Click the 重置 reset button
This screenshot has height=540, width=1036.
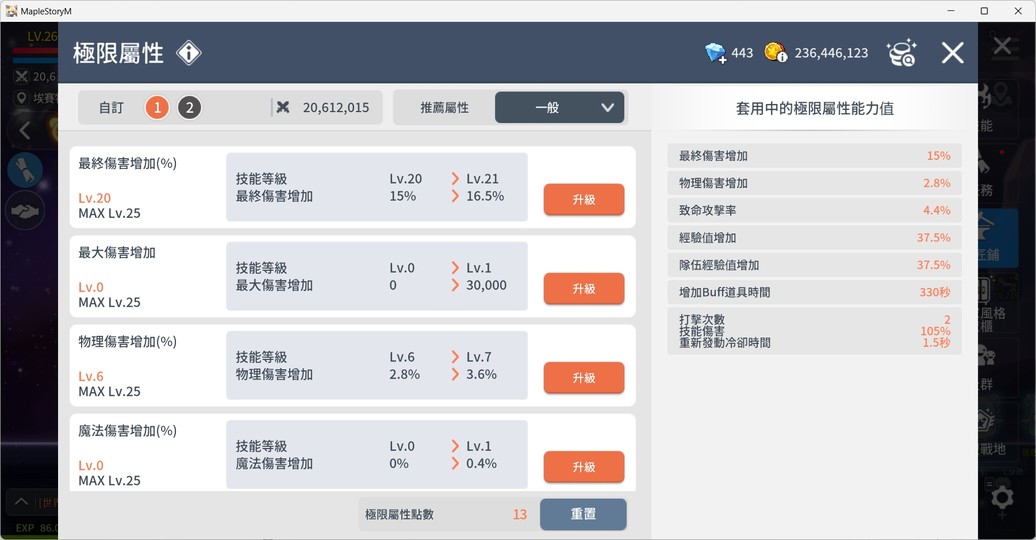point(583,514)
